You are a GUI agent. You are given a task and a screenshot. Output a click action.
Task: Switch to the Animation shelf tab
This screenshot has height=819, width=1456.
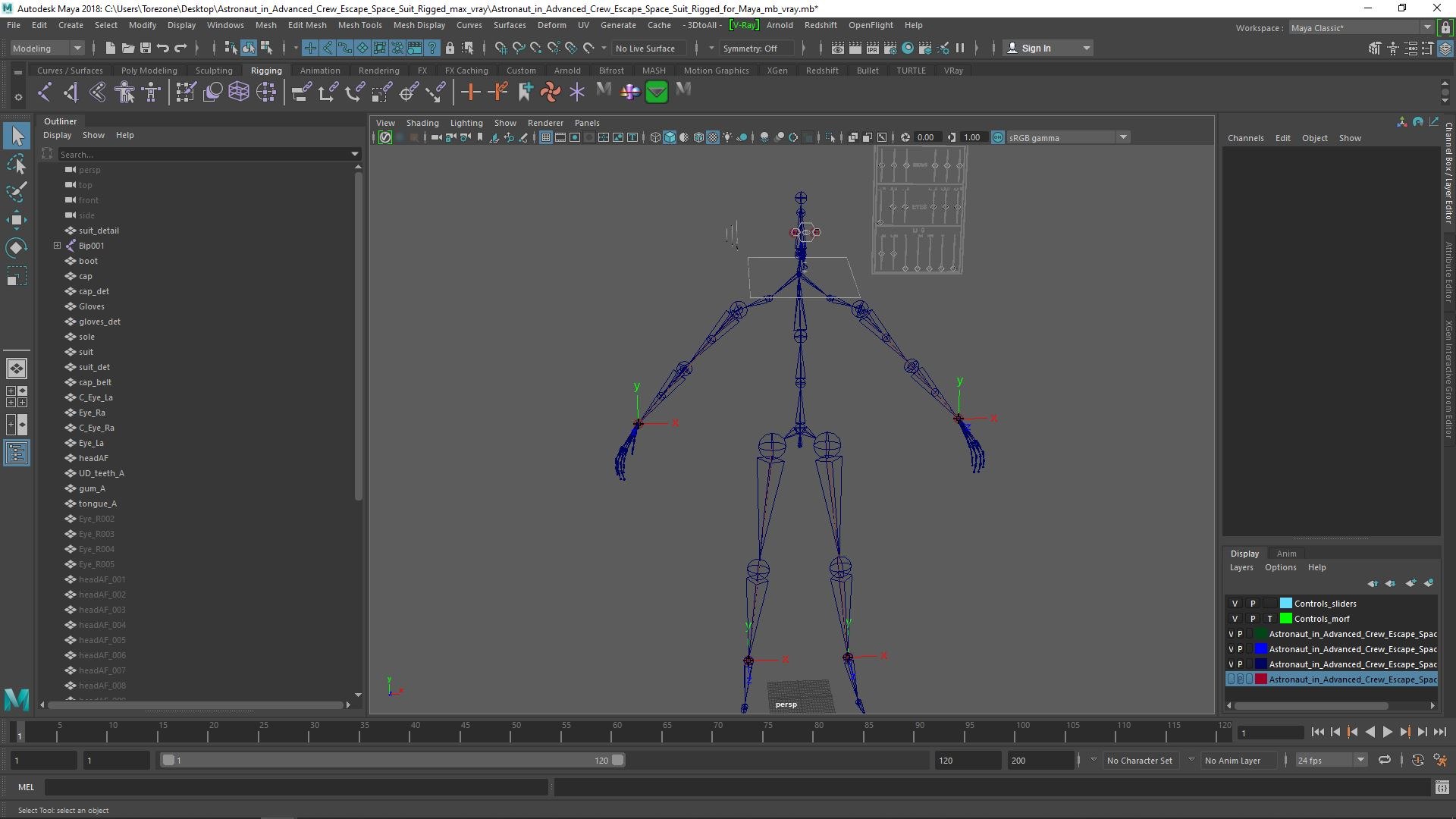coord(320,71)
